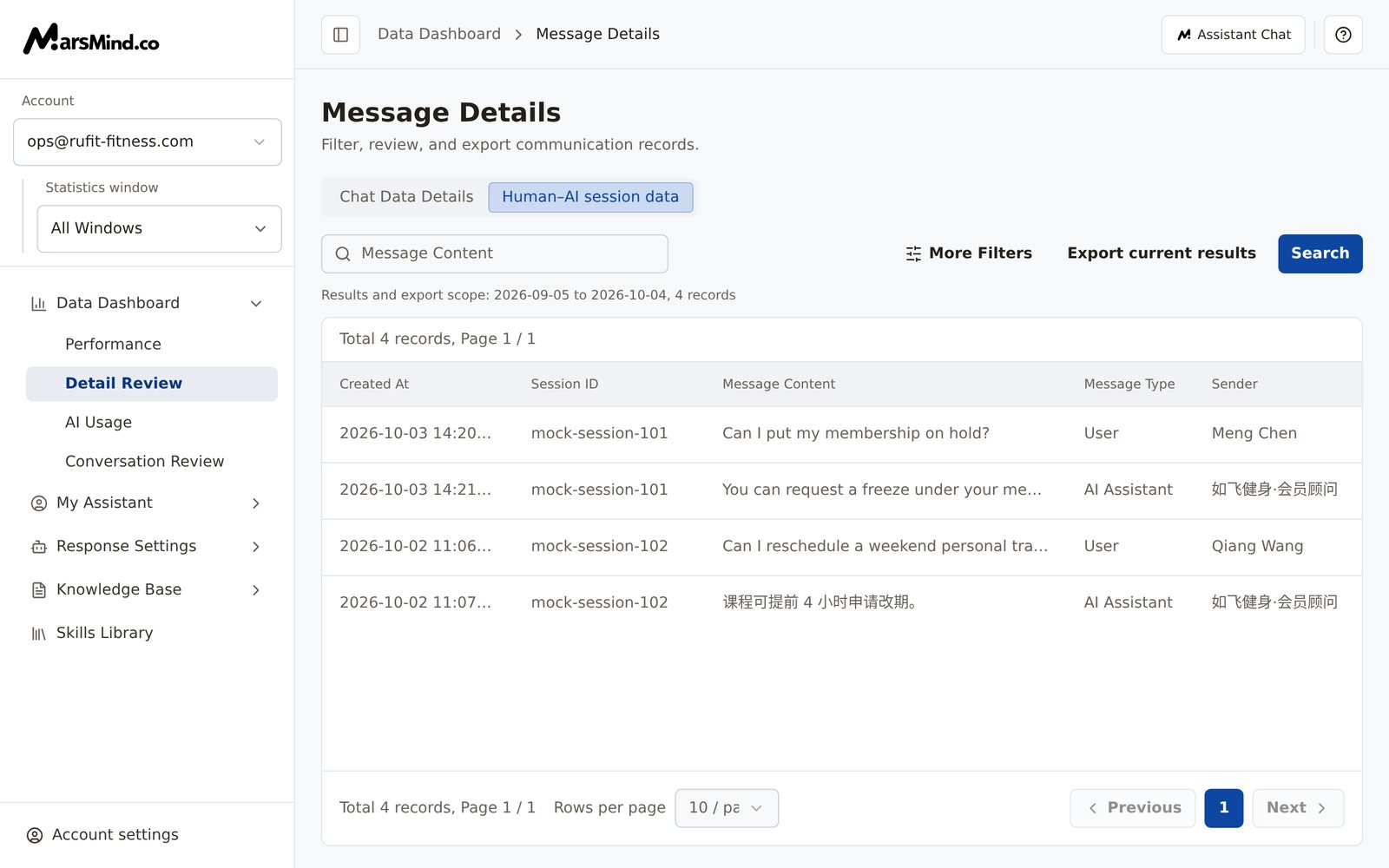Click the Created At column header
This screenshot has width=1389, height=868.
(374, 384)
